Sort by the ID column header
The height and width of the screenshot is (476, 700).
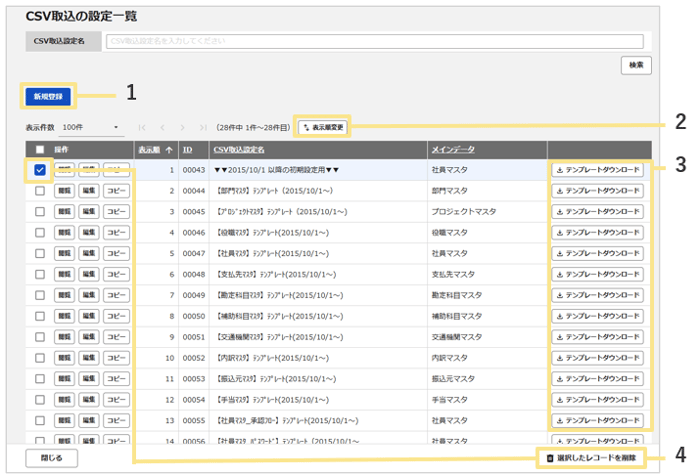[x=188, y=150]
